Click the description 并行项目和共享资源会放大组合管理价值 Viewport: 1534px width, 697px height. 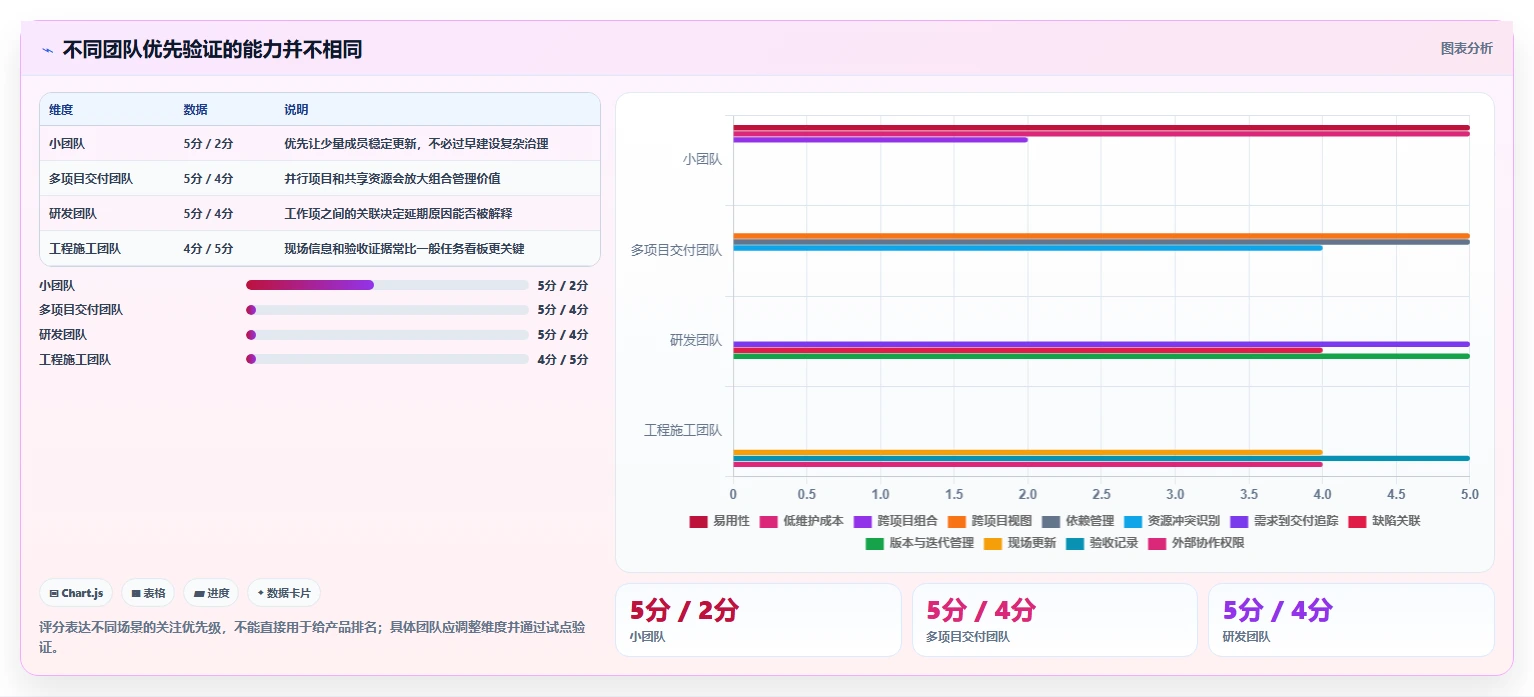tap(392, 178)
